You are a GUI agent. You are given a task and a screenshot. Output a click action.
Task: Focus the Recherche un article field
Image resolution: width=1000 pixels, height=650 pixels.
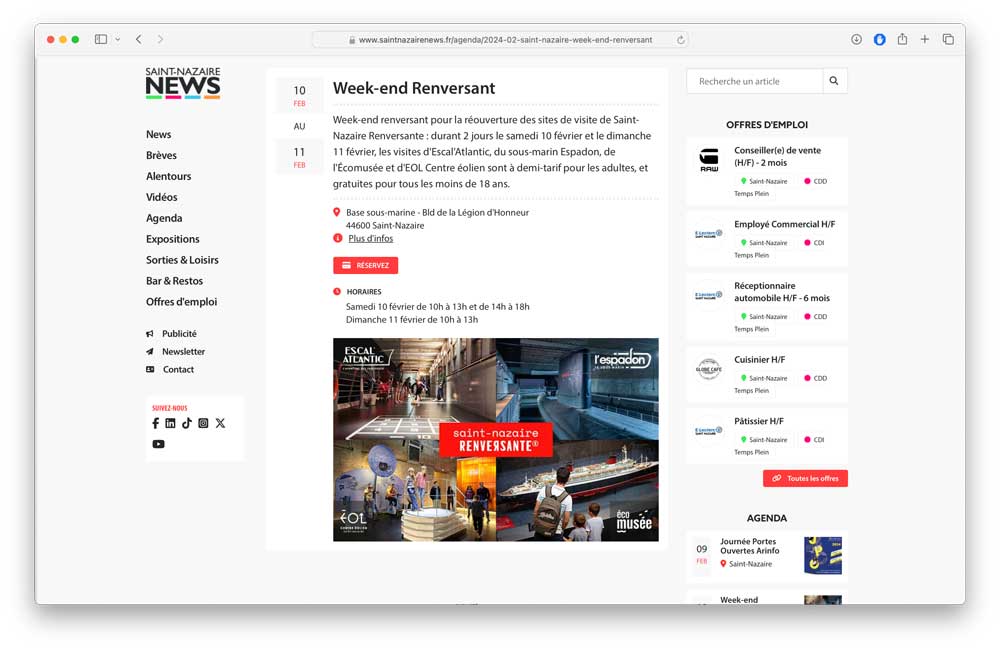point(755,81)
